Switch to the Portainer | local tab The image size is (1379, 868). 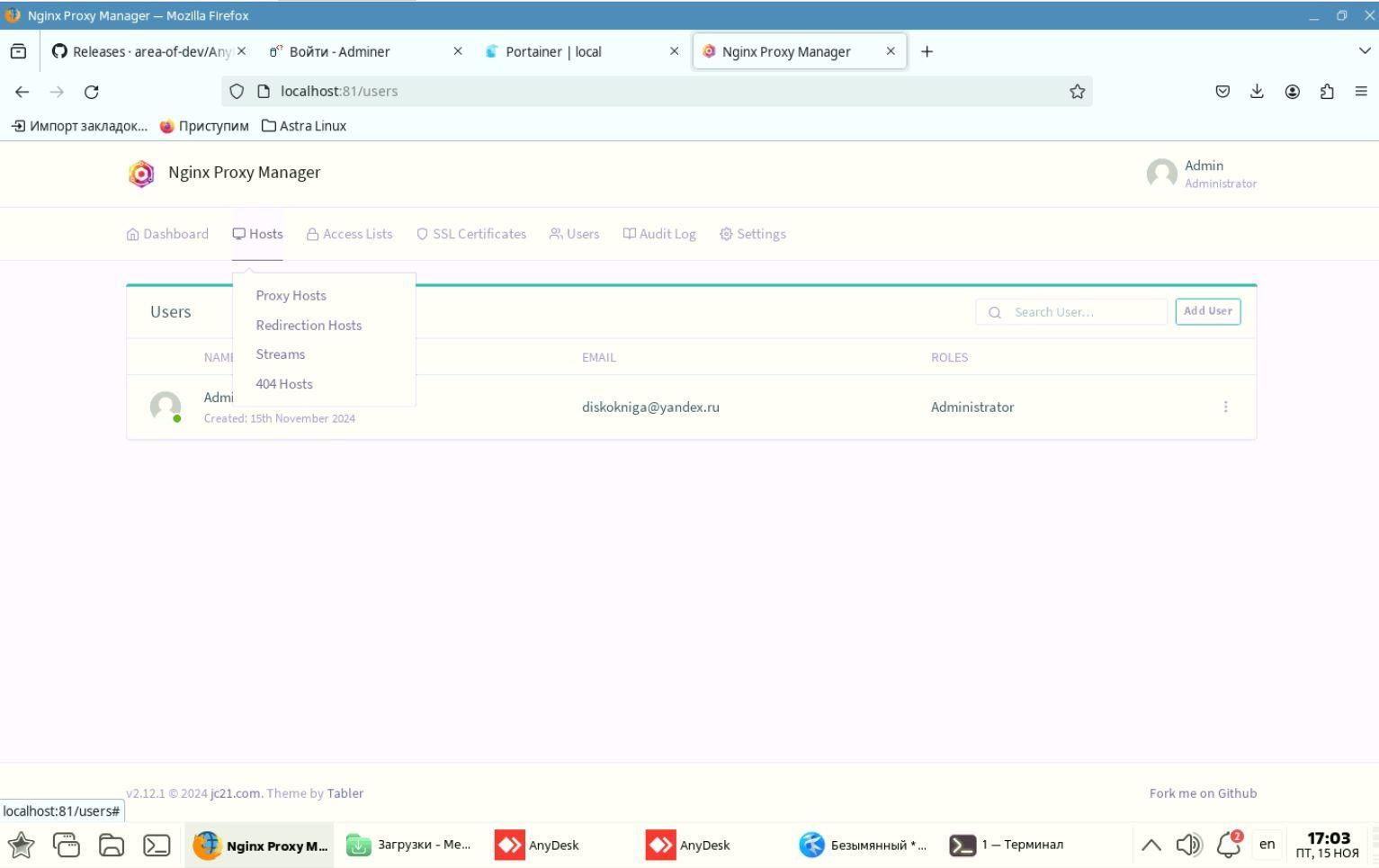pos(552,51)
